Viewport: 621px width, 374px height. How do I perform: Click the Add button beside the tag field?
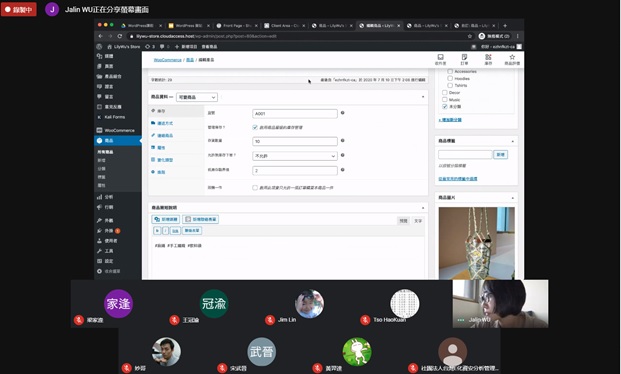pos(501,155)
